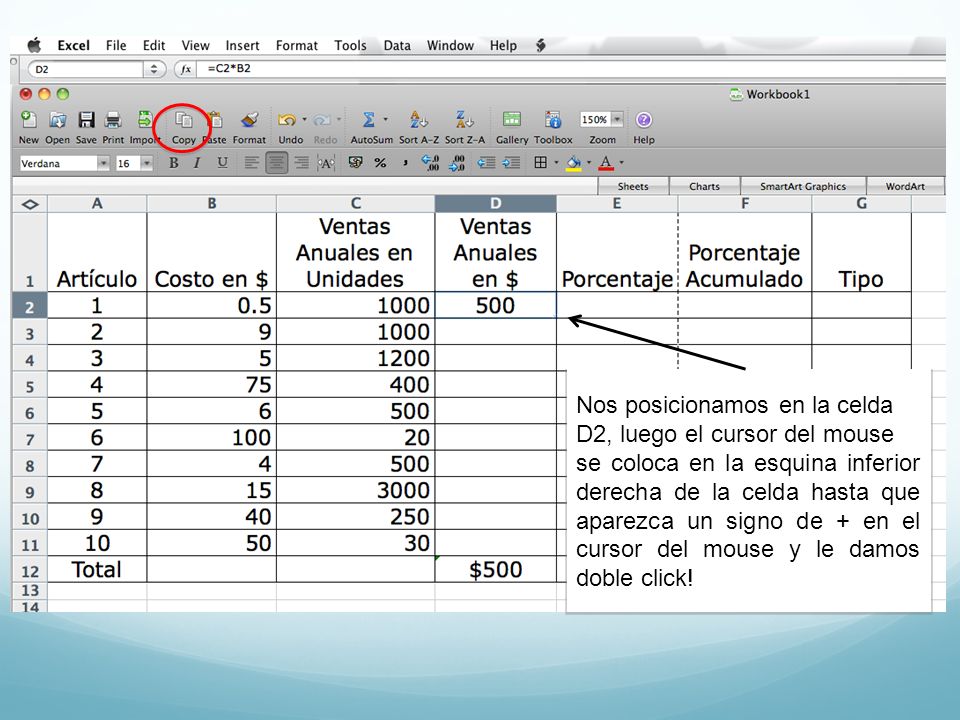This screenshot has height=720, width=960.
Task: Open the Verdana font name dropdown
Action: [103, 163]
